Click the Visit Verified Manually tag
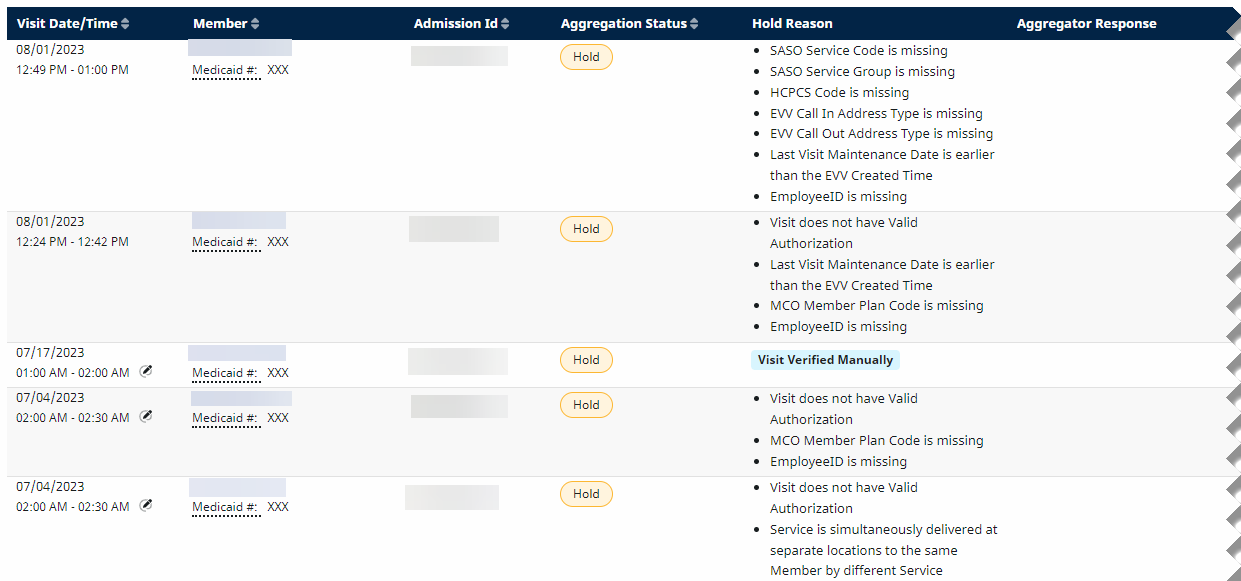1241x581 pixels. [x=825, y=360]
